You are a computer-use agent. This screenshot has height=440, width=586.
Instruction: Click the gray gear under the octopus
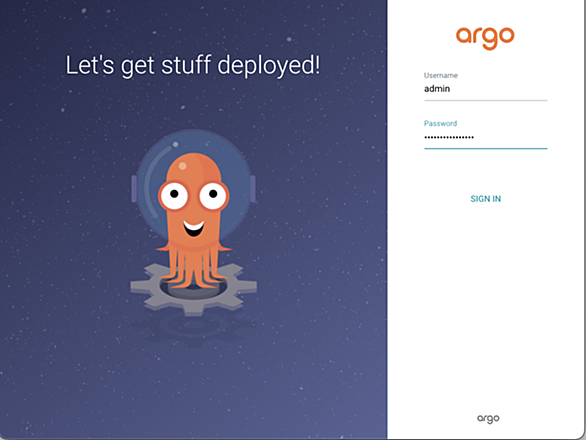point(193,289)
